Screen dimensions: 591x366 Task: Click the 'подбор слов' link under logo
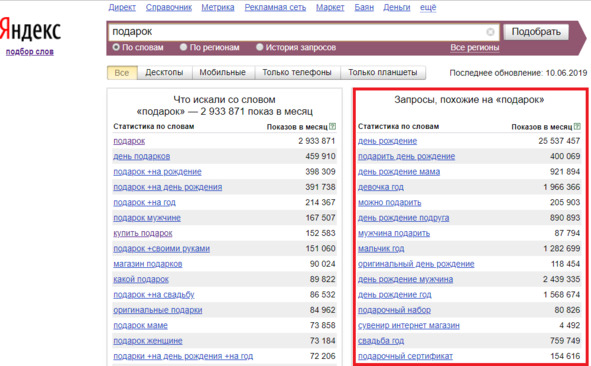coord(30,52)
